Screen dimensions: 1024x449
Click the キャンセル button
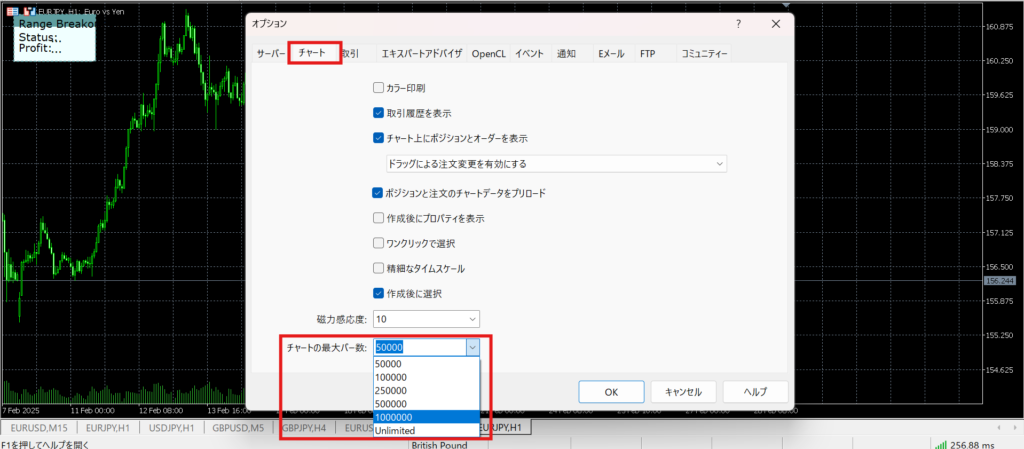point(683,392)
